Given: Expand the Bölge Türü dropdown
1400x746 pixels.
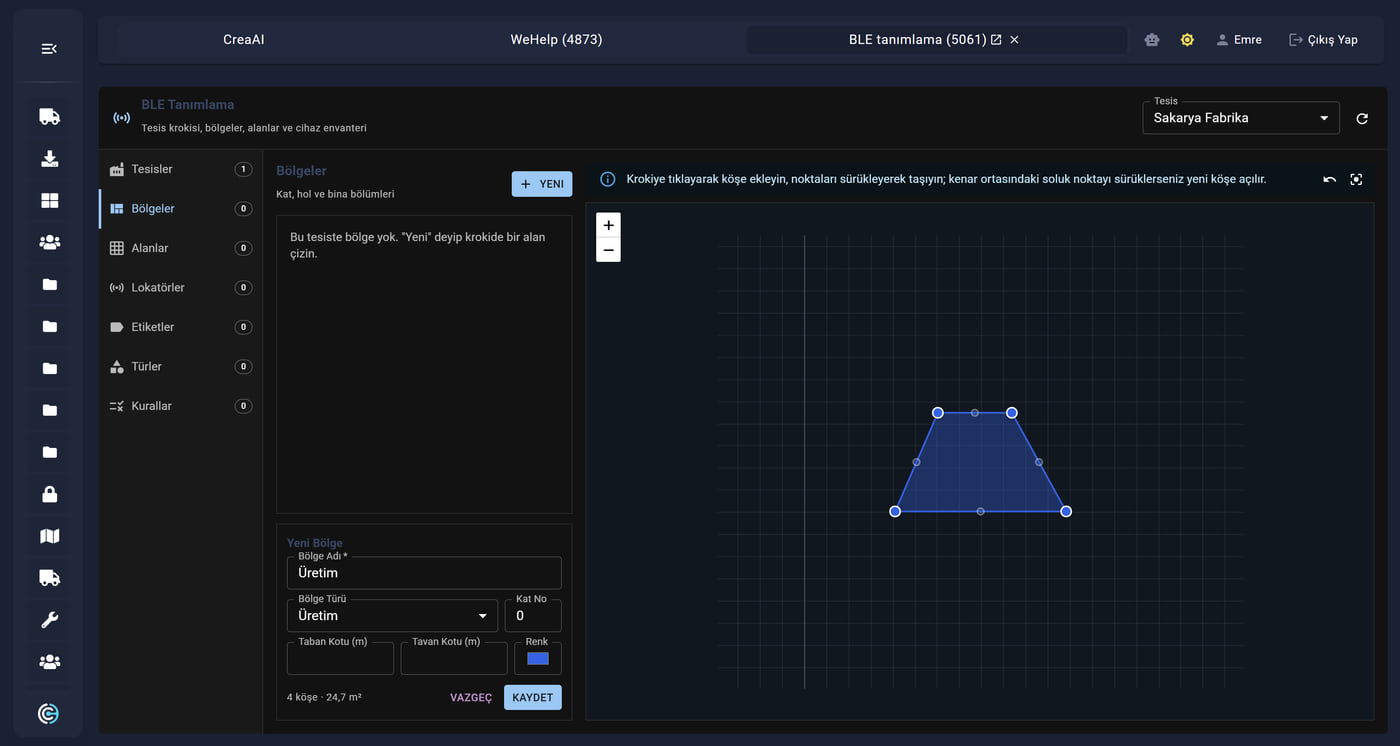Looking at the screenshot, I should pyautogui.click(x=392, y=616).
